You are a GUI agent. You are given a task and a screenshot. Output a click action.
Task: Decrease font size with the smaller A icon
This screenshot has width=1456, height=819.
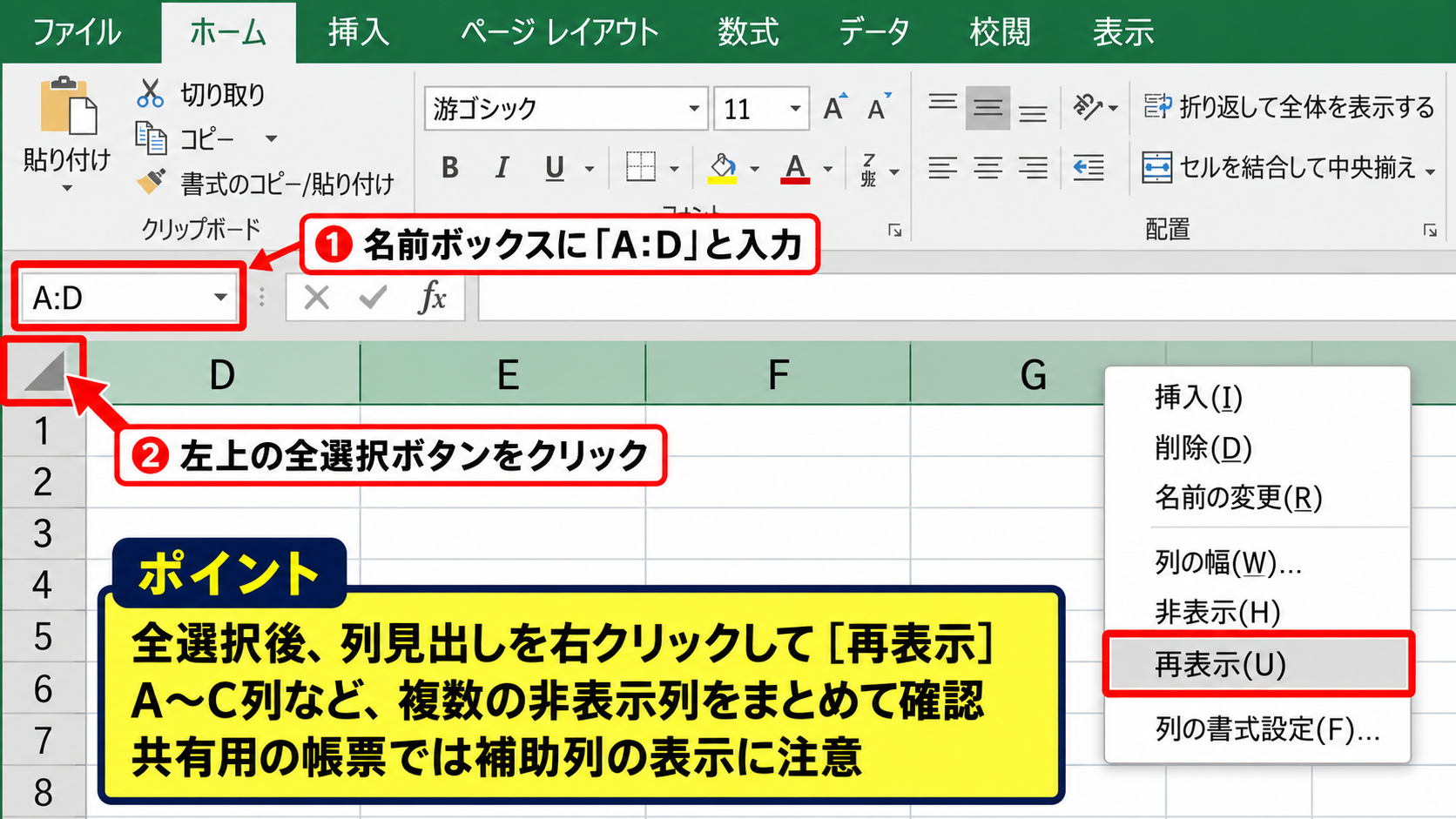(x=879, y=107)
